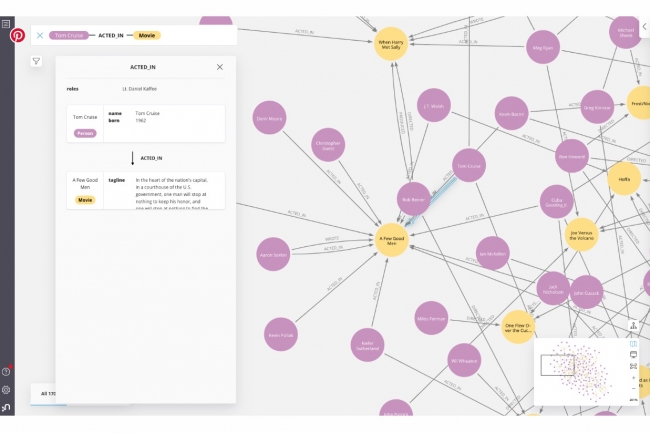Select the Kevin Pollak node
The width and height of the screenshot is (650, 433).
pos(281,335)
